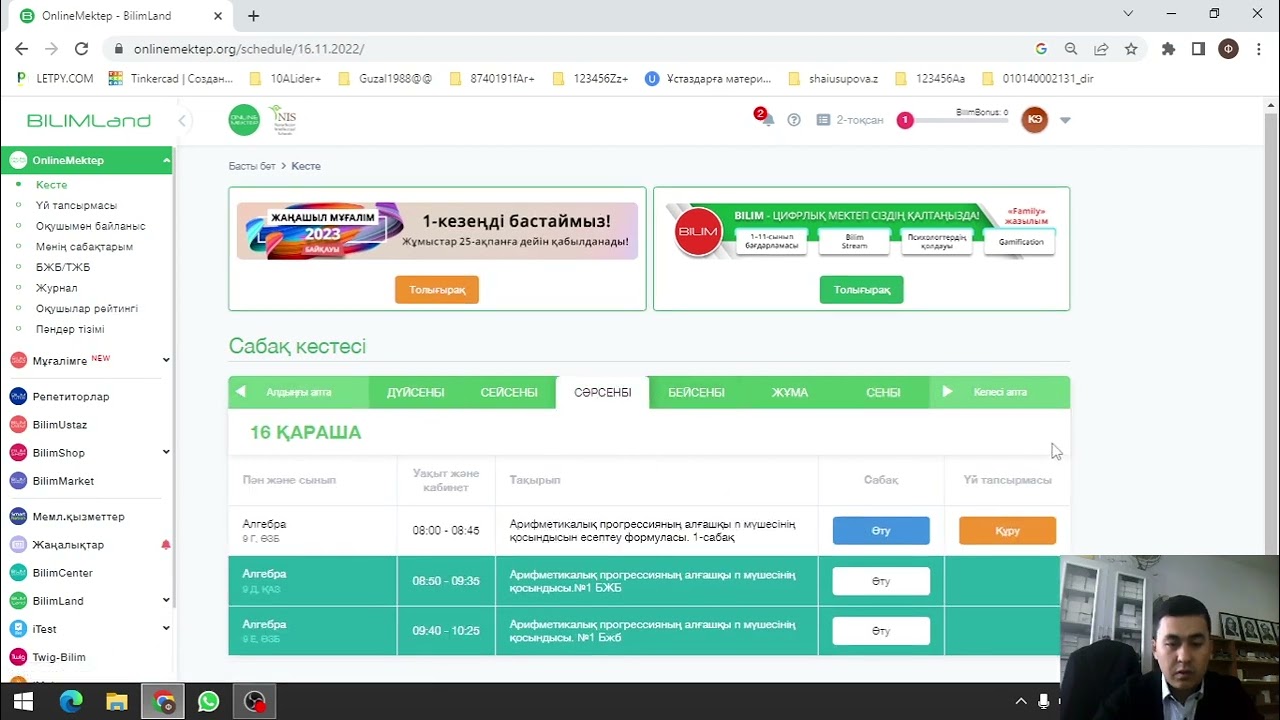The height and width of the screenshot is (720, 1280).
Task: Go to next week Келесі апта
Action: tap(1000, 392)
